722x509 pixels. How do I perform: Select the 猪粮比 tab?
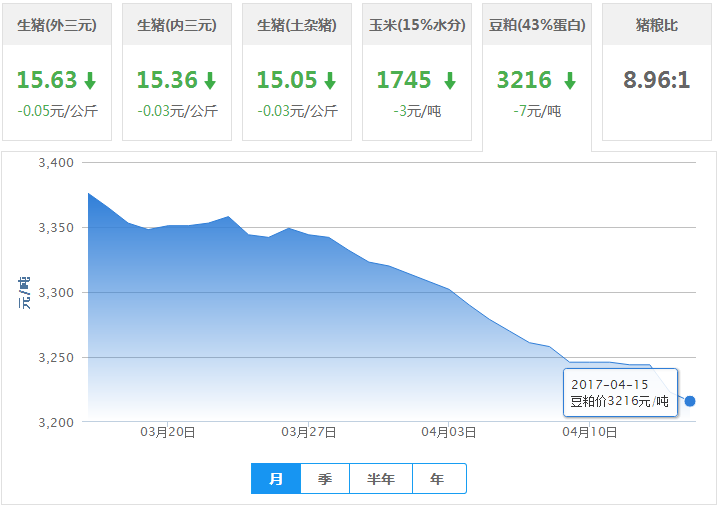(657, 72)
